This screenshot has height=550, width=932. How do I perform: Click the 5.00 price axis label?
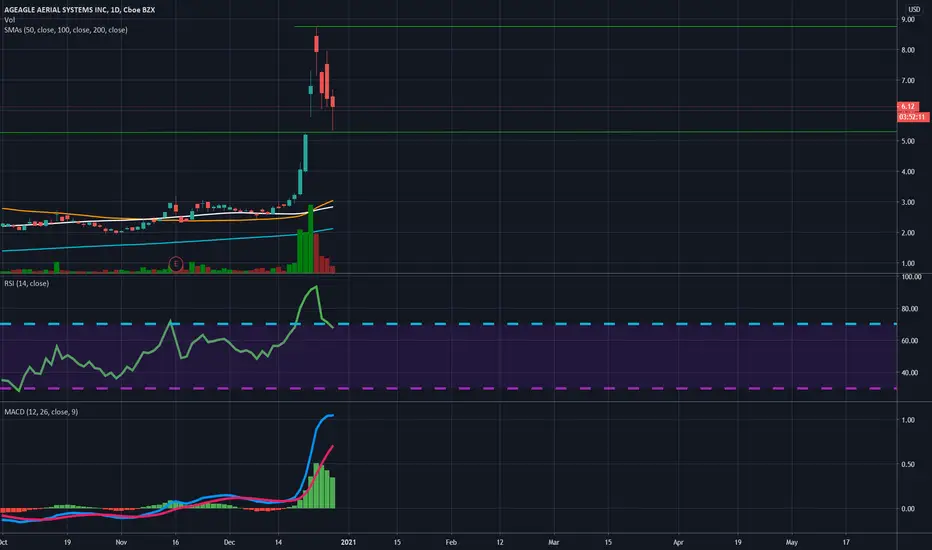point(908,142)
